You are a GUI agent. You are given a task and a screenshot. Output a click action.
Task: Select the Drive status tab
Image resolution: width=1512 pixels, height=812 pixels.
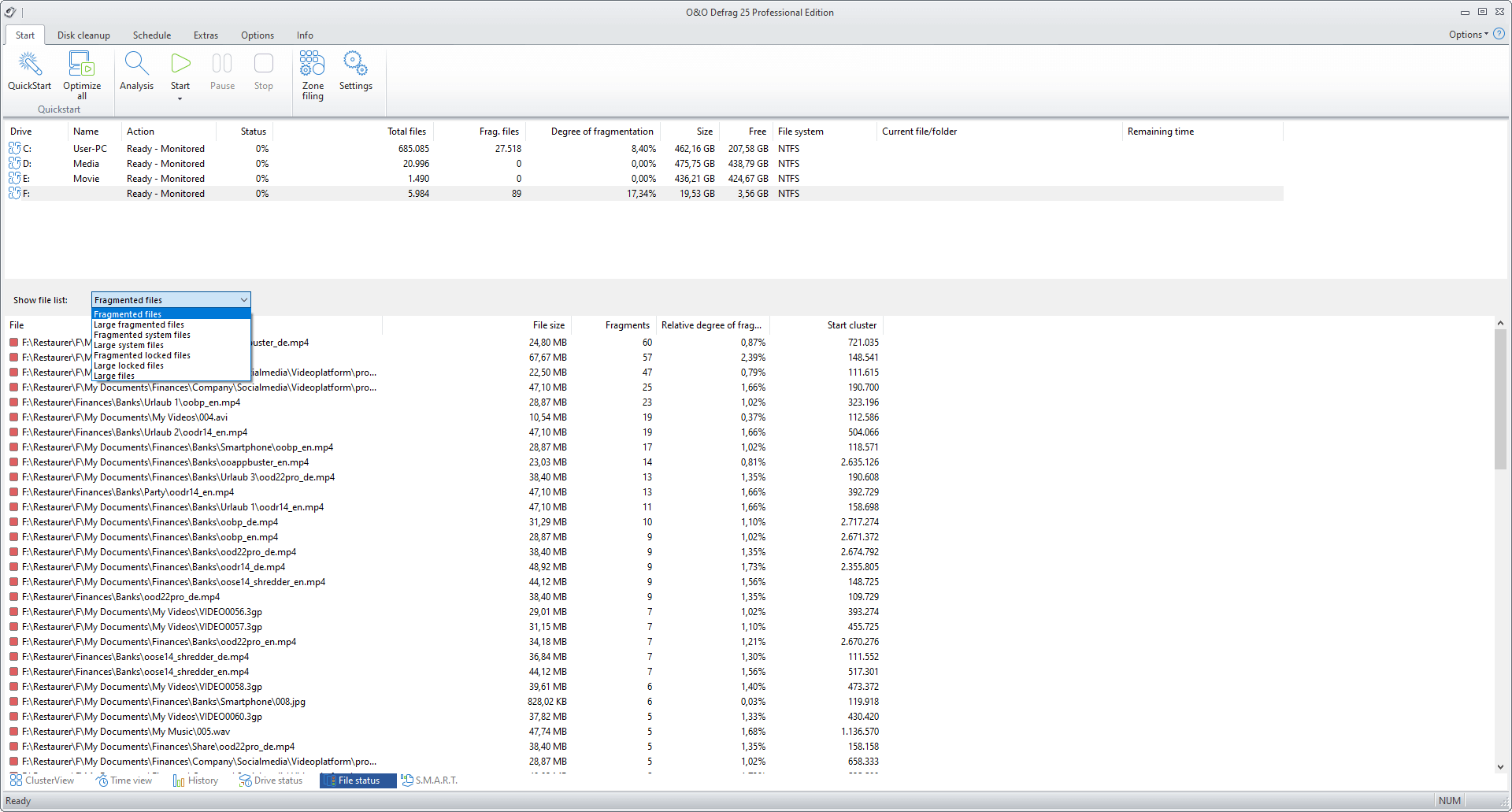pos(271,780)
